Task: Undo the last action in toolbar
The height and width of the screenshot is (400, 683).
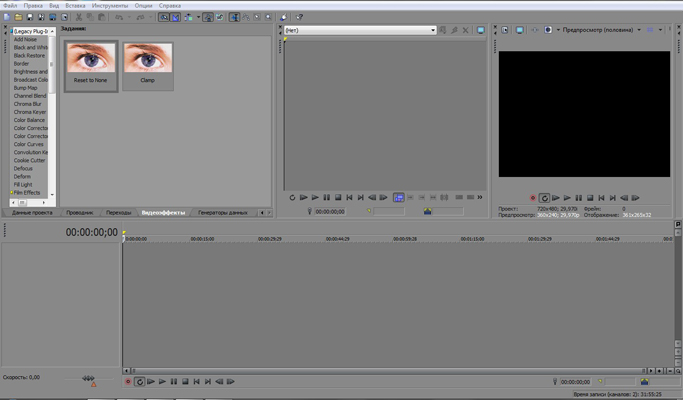Action: (x=119, y=17)
